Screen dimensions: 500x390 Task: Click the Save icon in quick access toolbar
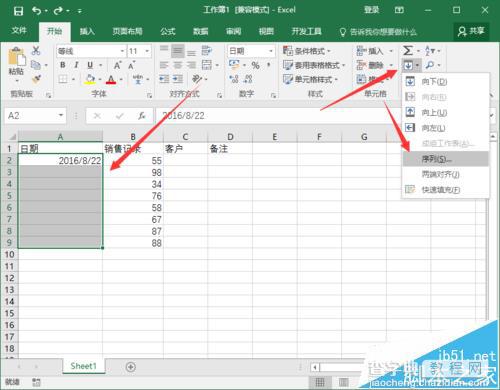point(18,11)
